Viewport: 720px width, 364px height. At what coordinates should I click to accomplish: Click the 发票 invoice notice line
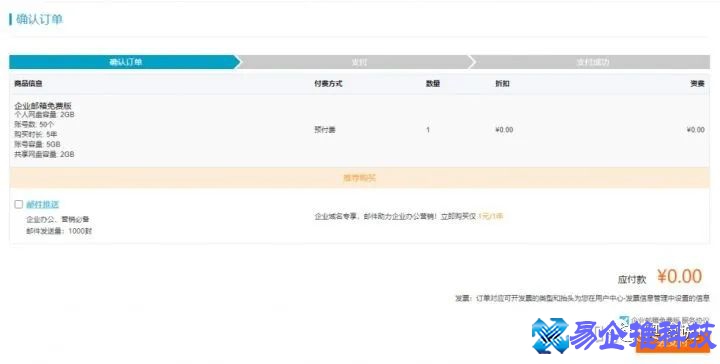pos(582,298)
